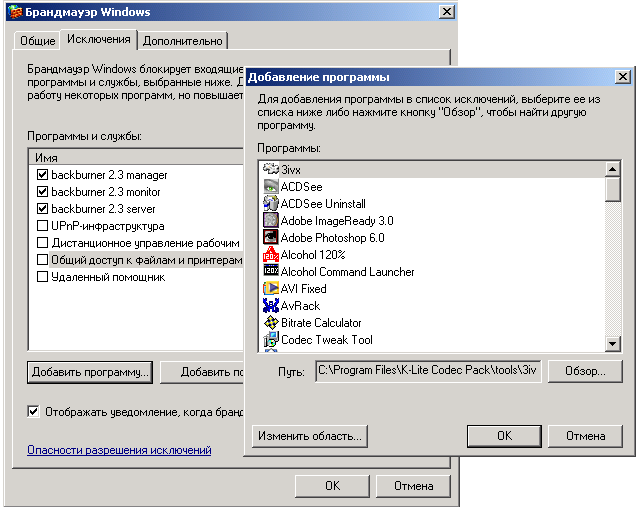This screenshot has height=509, width=637.
Task: Click OK in Брандмауэр Windows window
Action: (x=332, y=486)
